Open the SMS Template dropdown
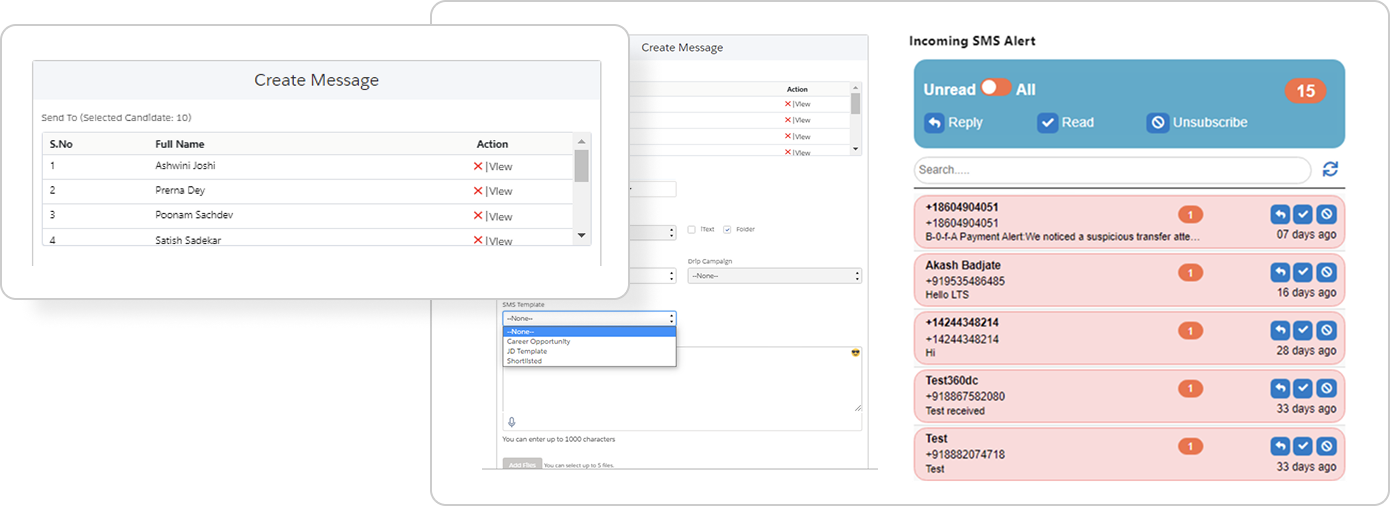 pos(589,318)
